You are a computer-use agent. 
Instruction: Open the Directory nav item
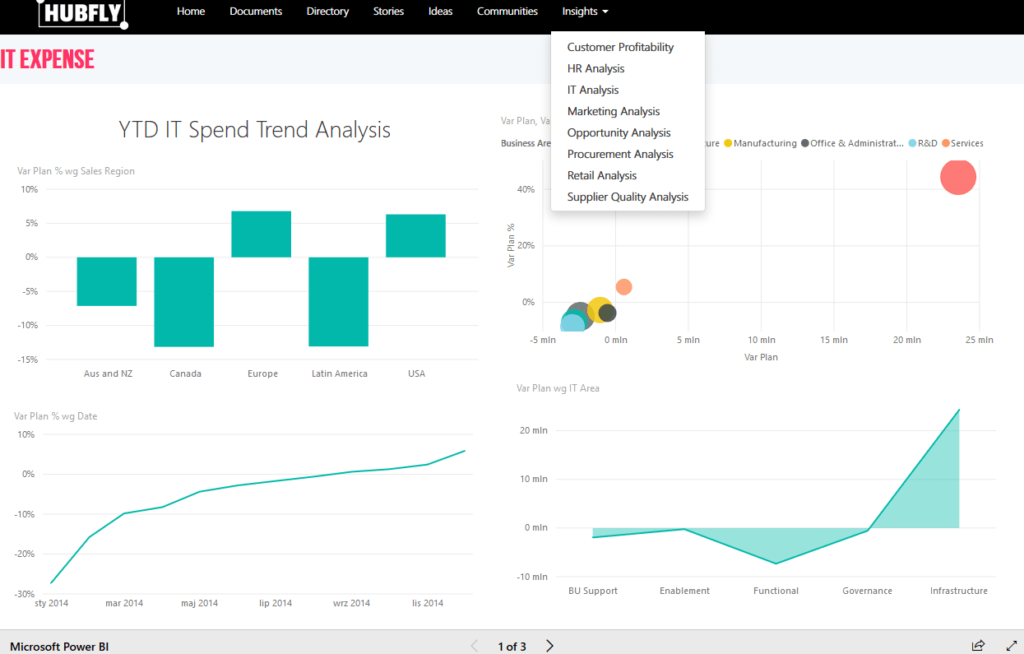pyautogui.click(x=327, y=11)
